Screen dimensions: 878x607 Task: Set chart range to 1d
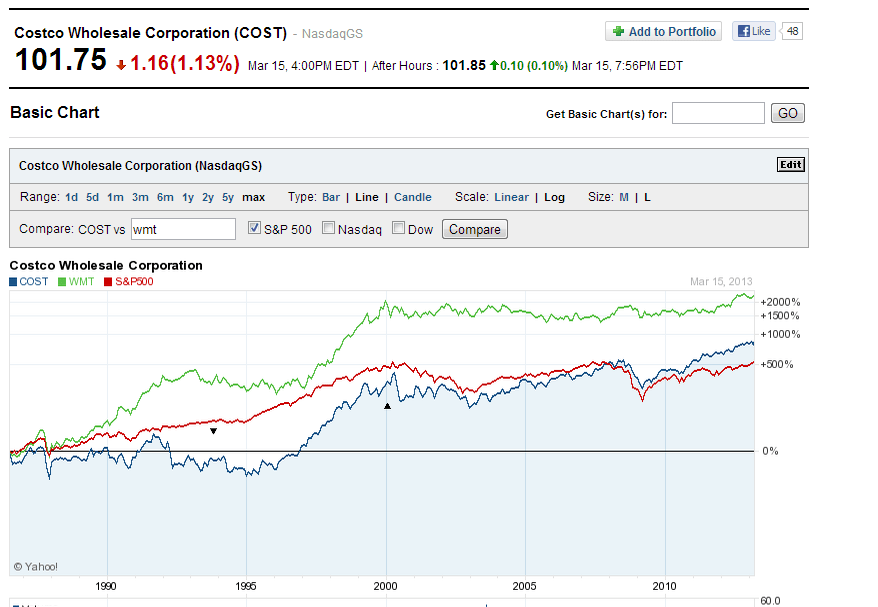71,197
